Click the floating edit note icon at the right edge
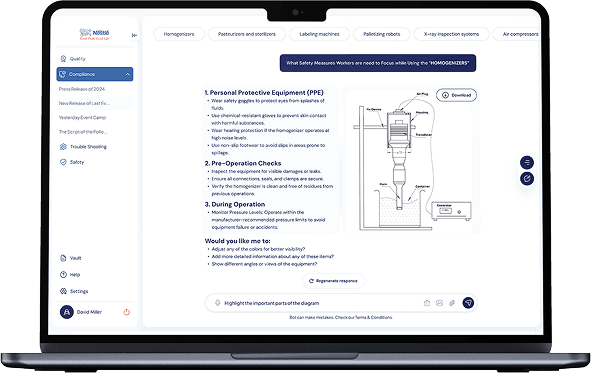Image resolution: width=591 pixels, height=373 pixels. [x=527, y=178]
